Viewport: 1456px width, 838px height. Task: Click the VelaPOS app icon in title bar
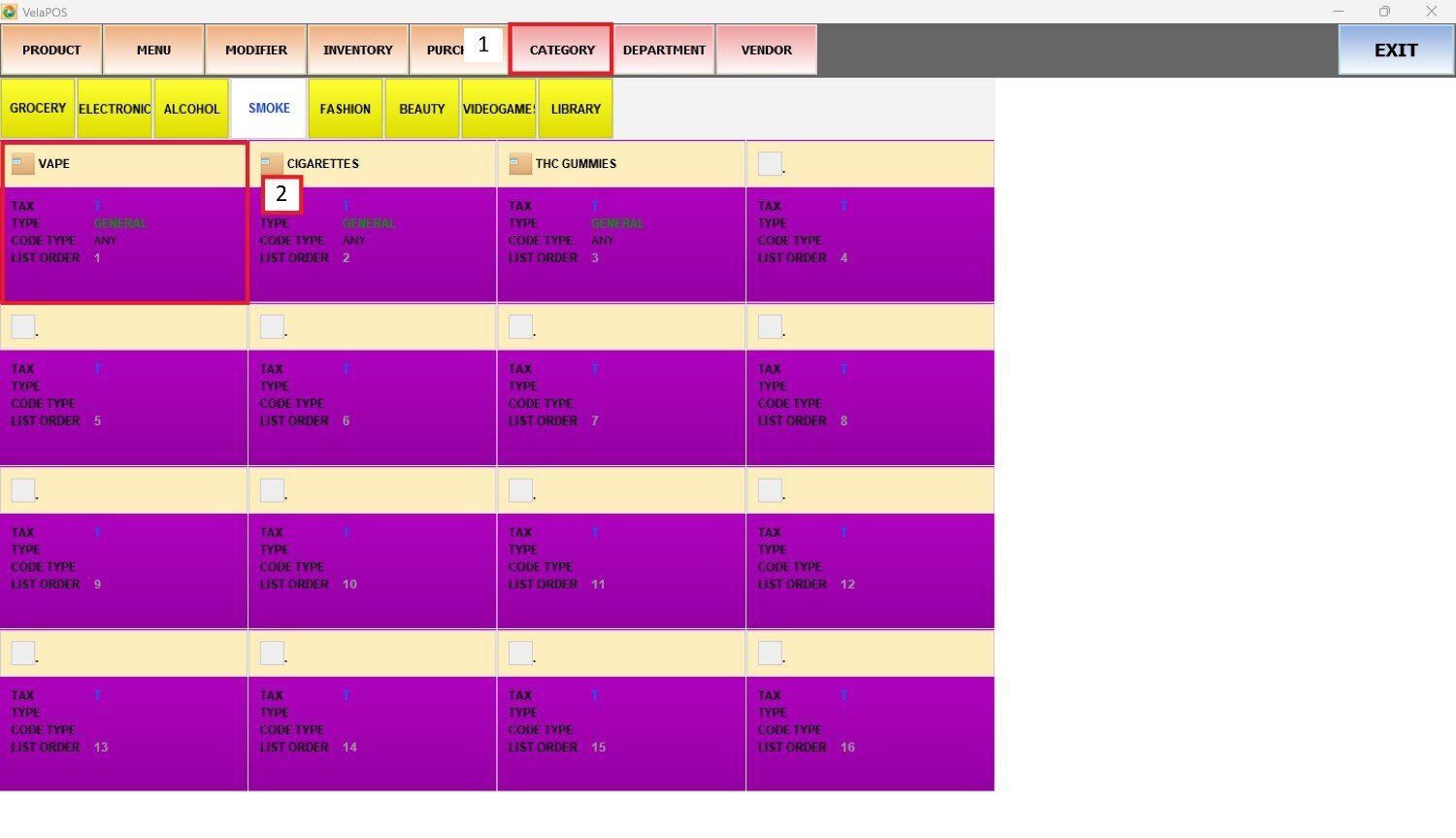click(10, 12)
